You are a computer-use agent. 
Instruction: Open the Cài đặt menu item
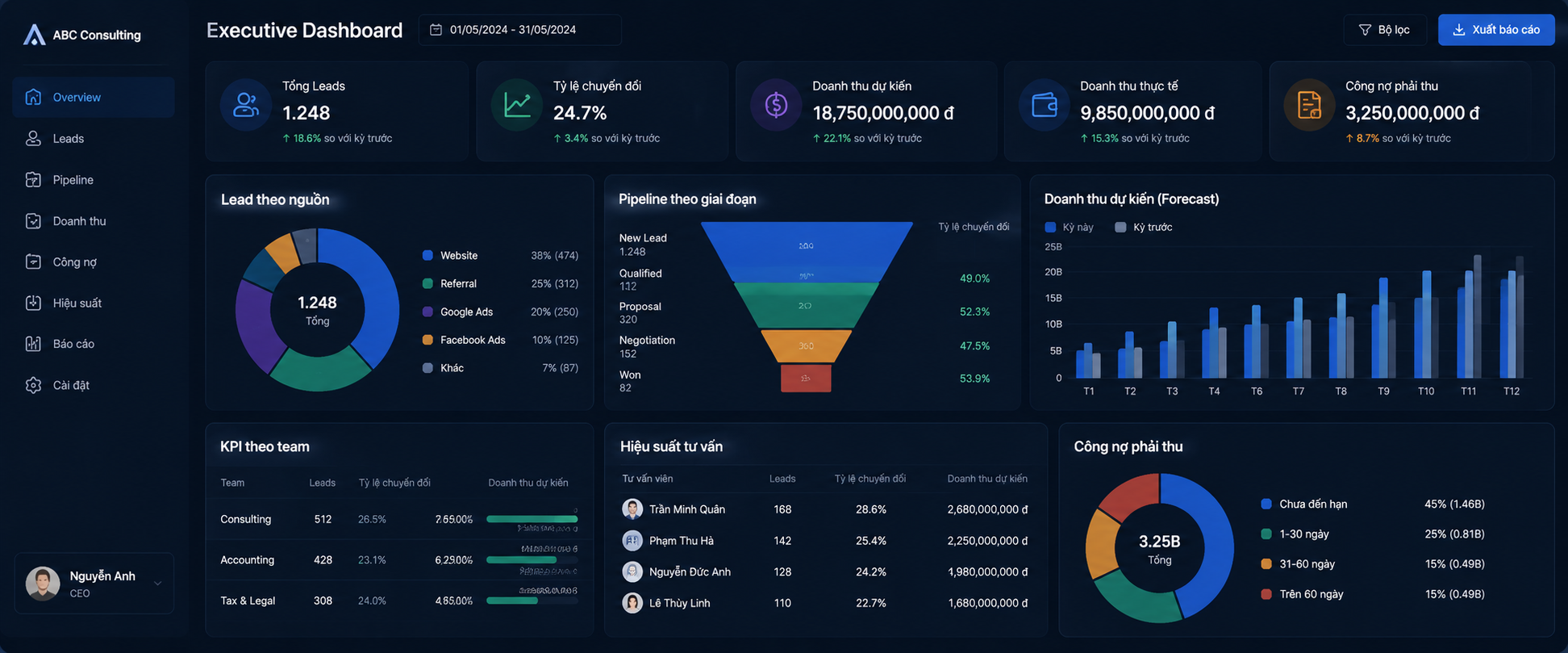click(94, 385)
